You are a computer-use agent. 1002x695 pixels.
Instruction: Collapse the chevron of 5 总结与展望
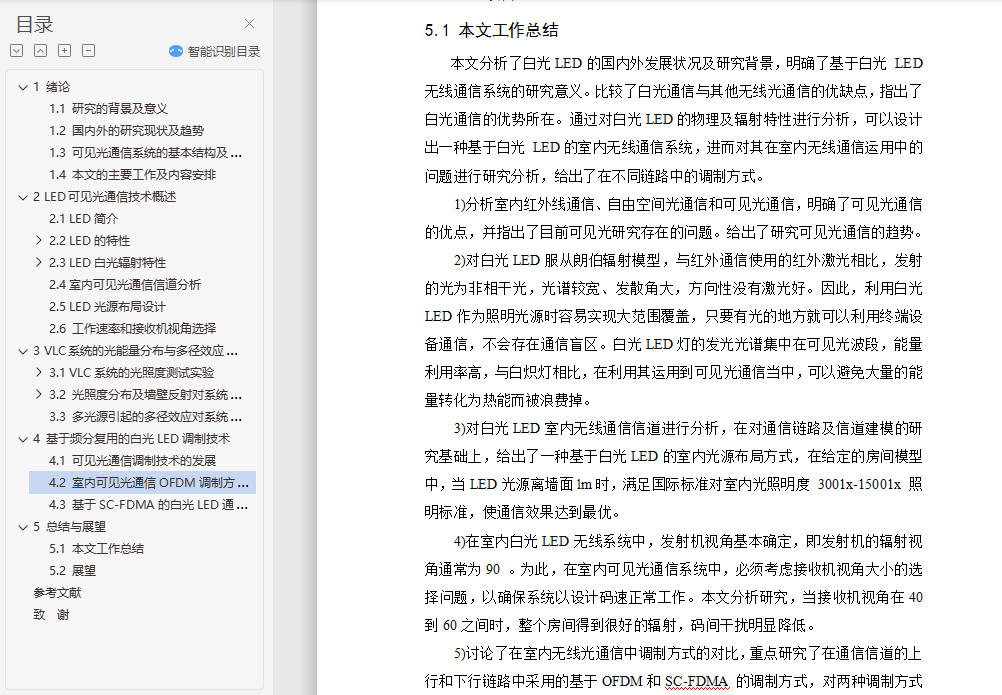point(23,527)
